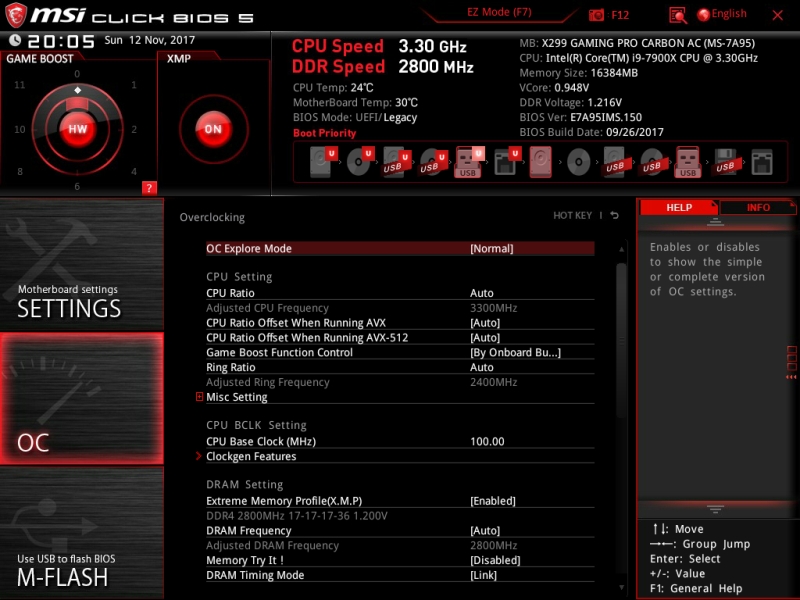Select the legacy USB hard disk boot icon
This screenshot has width=800, height=600.
615,162
